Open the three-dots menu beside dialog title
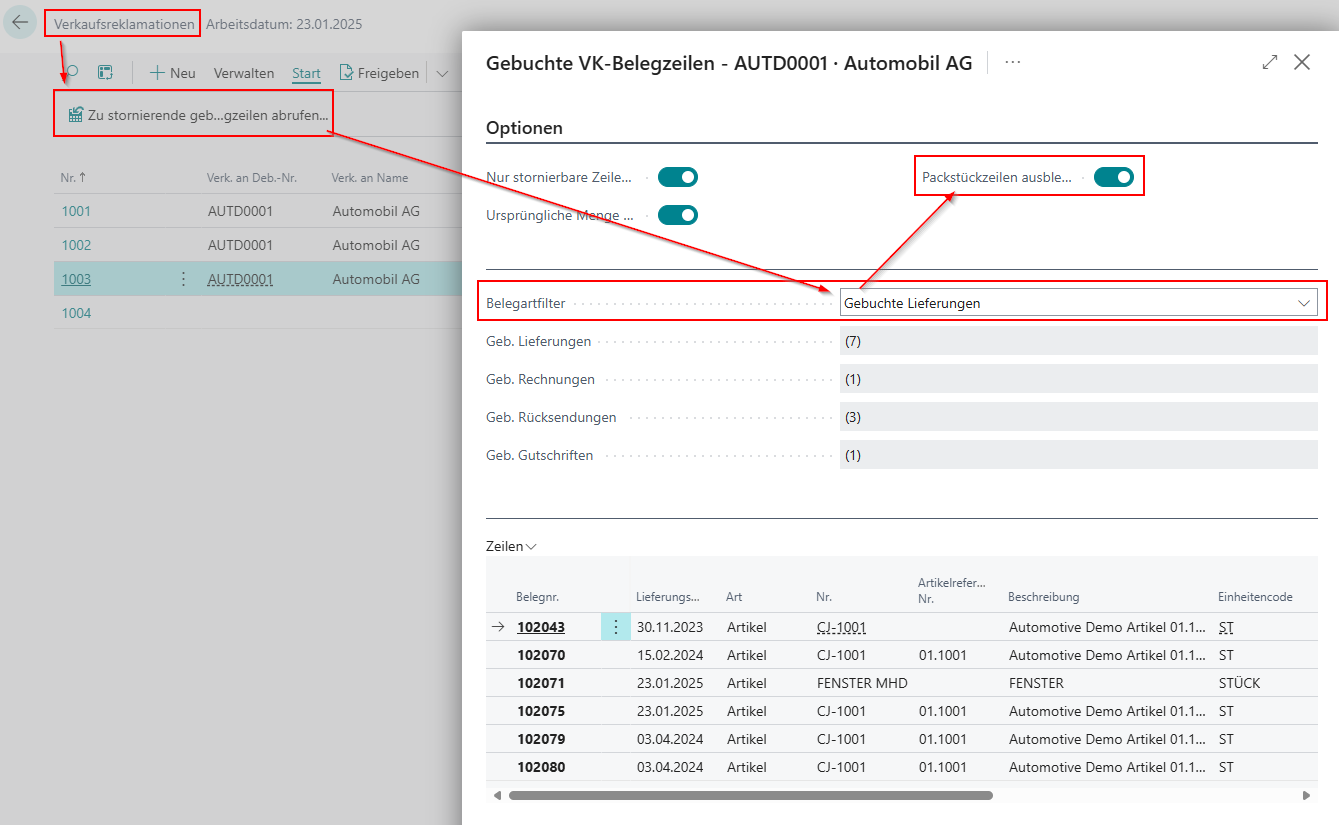 pyautogui.click(x=1013, y=62)
